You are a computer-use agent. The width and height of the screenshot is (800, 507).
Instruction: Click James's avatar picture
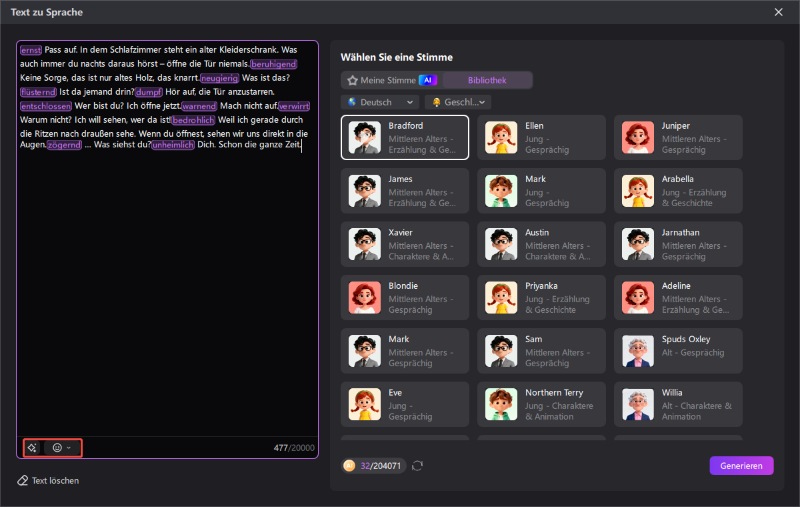tap(365, 191)
